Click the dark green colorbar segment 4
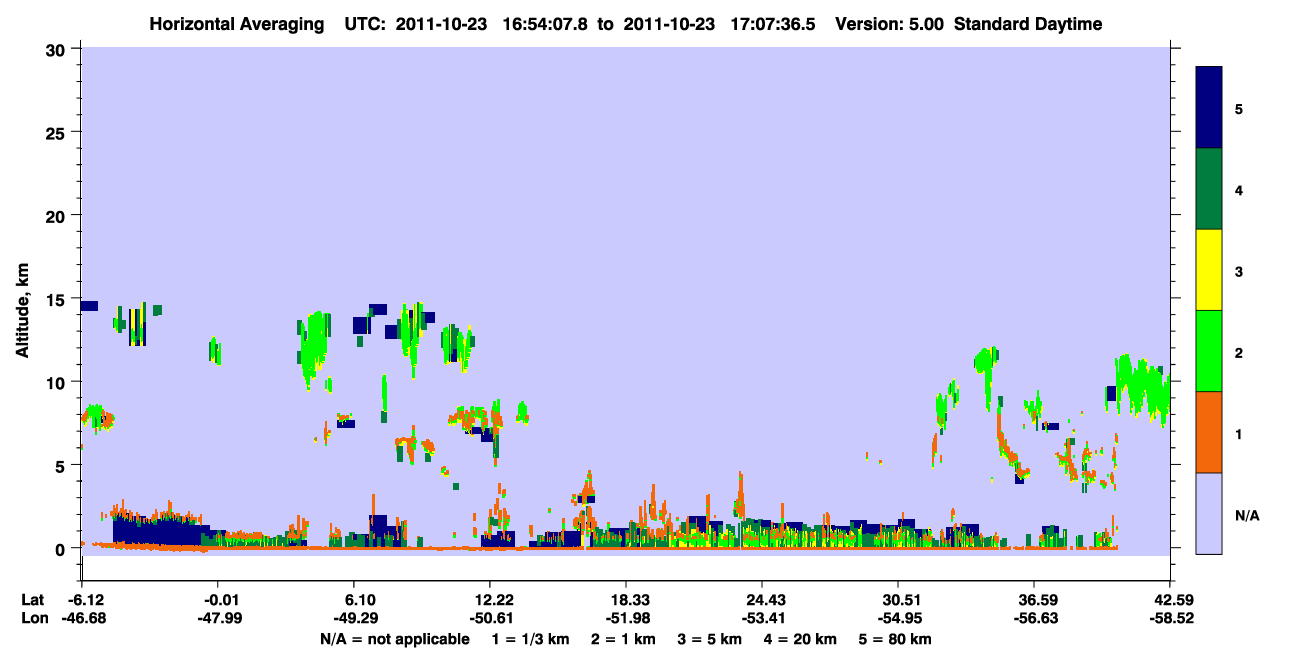 pos(1209,189)
